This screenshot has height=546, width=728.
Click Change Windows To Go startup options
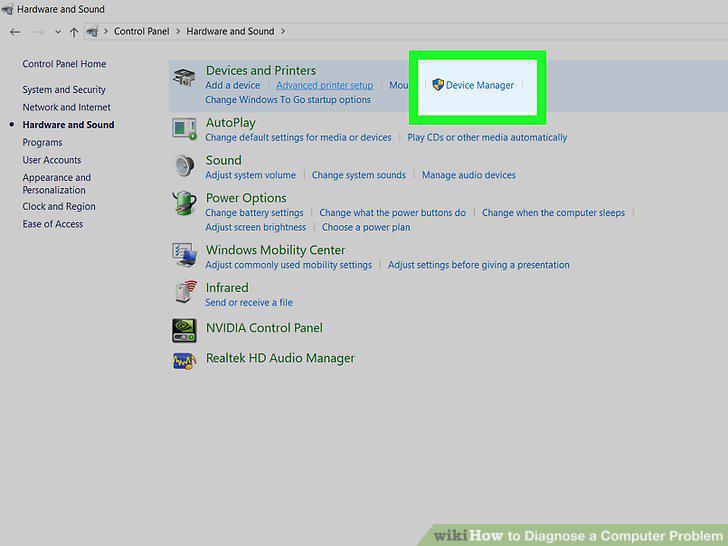(288, 99)
